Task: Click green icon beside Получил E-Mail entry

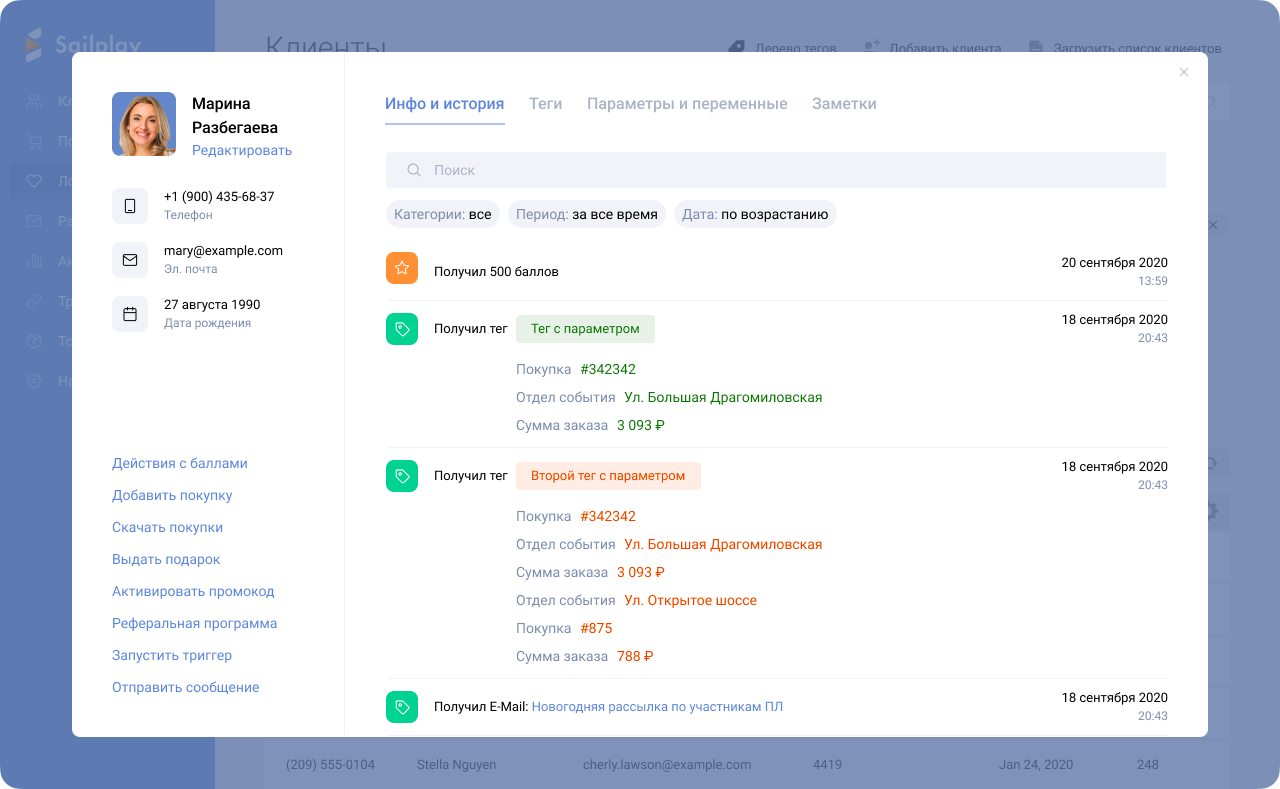Action: pyautogui.click(x=402, y=707)
